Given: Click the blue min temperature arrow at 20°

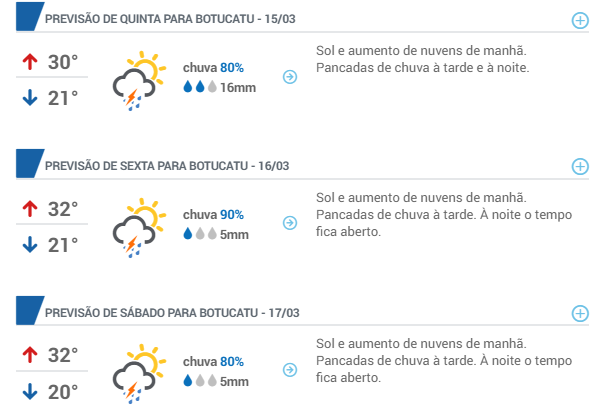Looking at the screenshot, I should (30, 391).
